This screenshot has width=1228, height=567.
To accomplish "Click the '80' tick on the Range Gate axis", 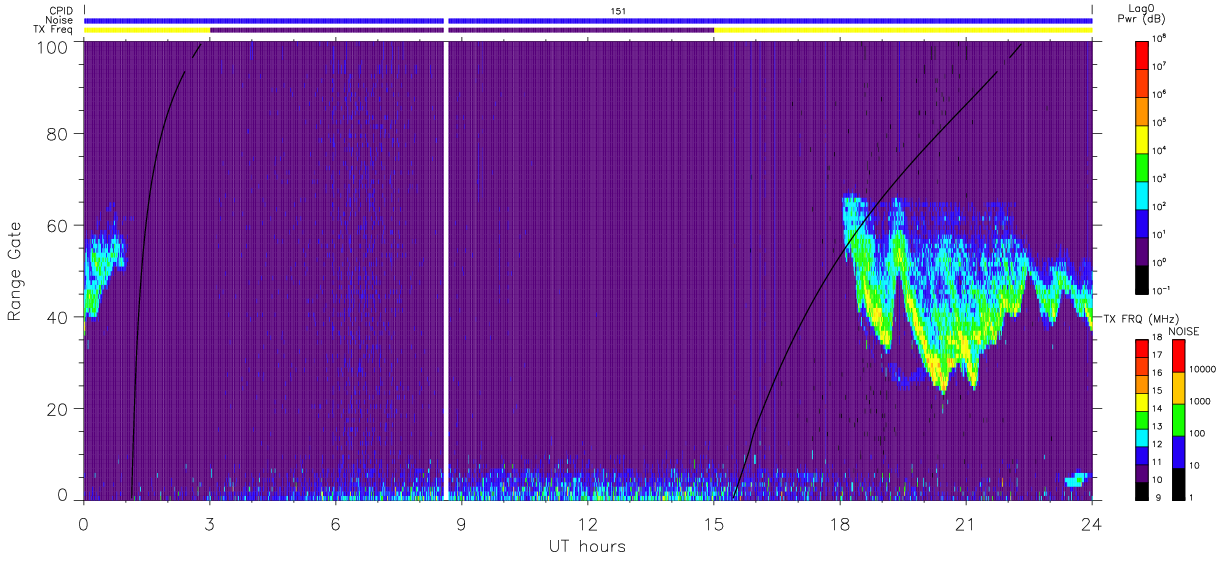I will (55, 133).
